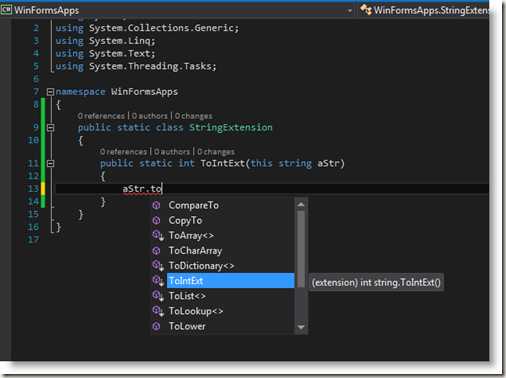Click the method icon beside ToLower

click(x=156, y=326)
